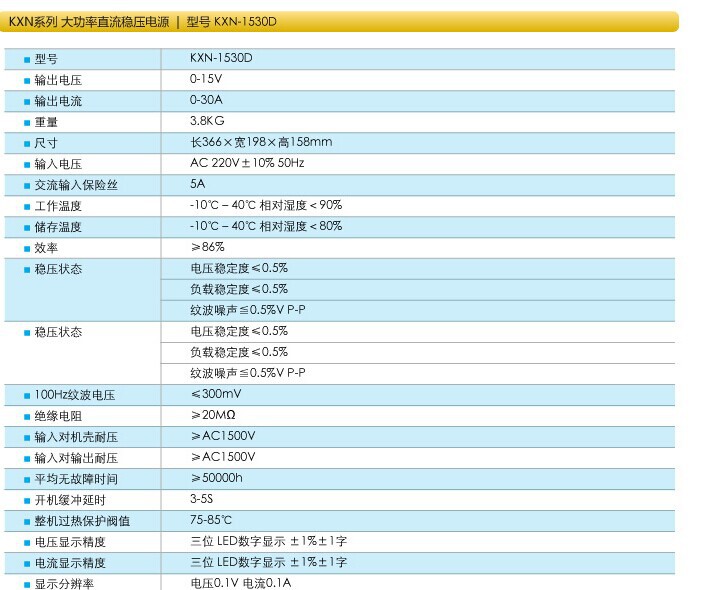Select the '工作温度' label
Screen dimensions: 703x590
58,206
